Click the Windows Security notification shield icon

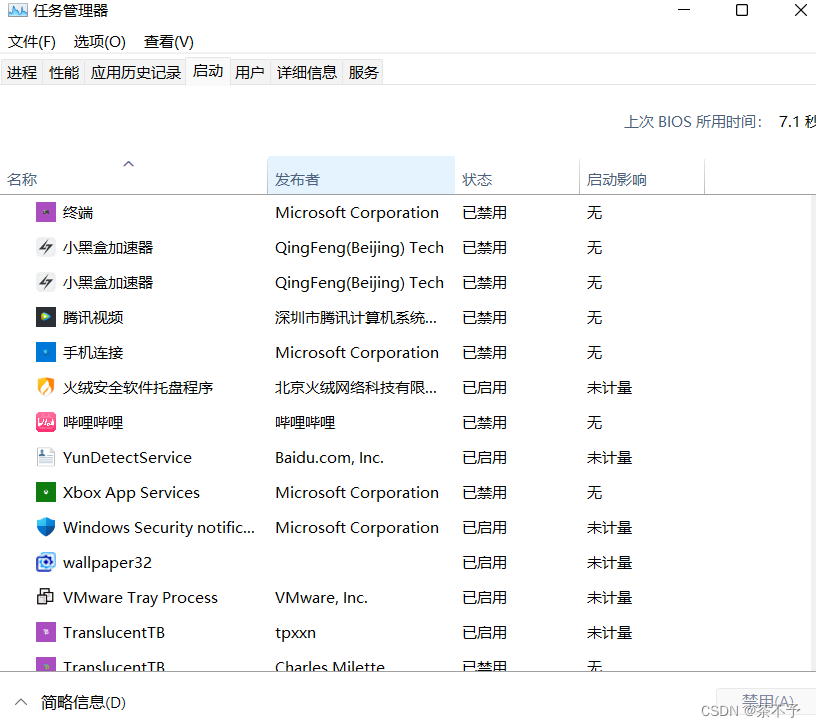[46, 527]
